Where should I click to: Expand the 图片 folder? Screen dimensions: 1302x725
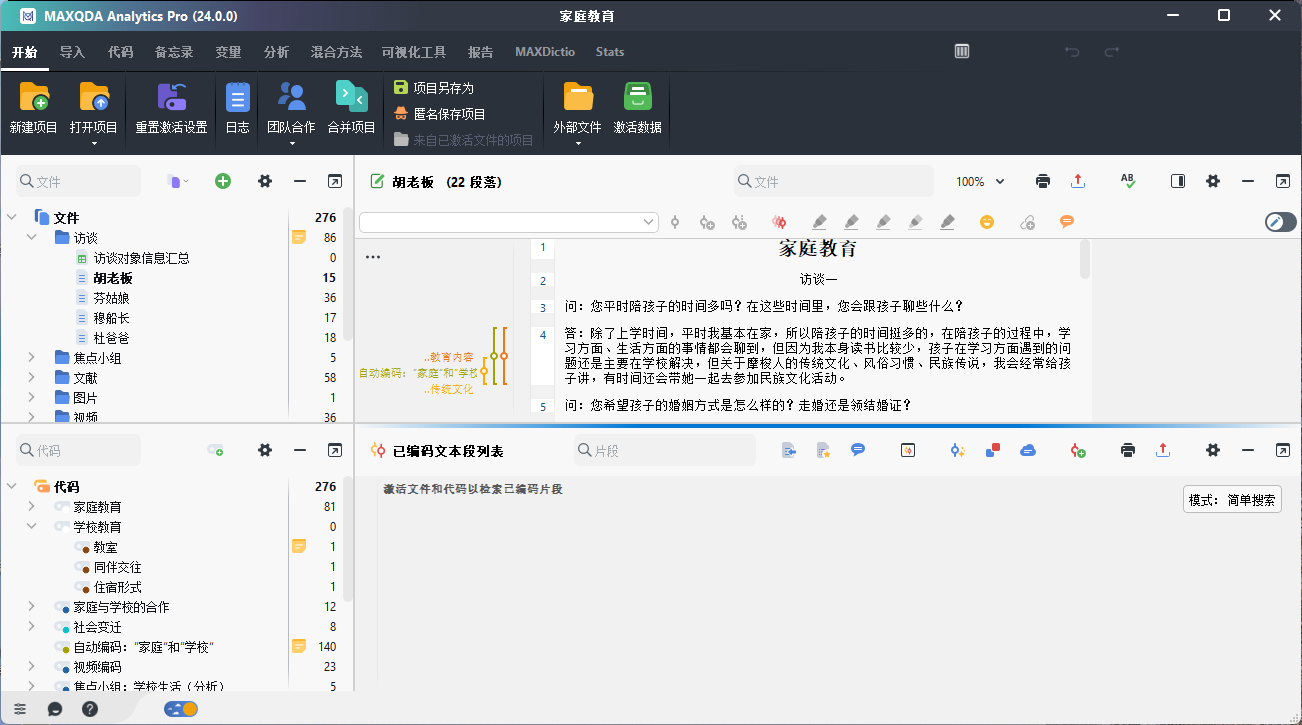(x=33, y=397)
